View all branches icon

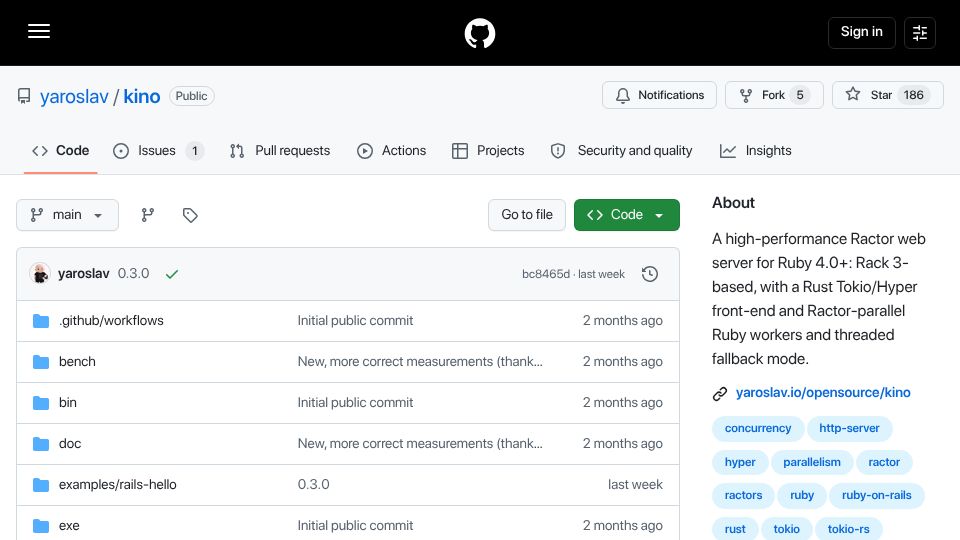pyautogui.click(x=148, y=215)
